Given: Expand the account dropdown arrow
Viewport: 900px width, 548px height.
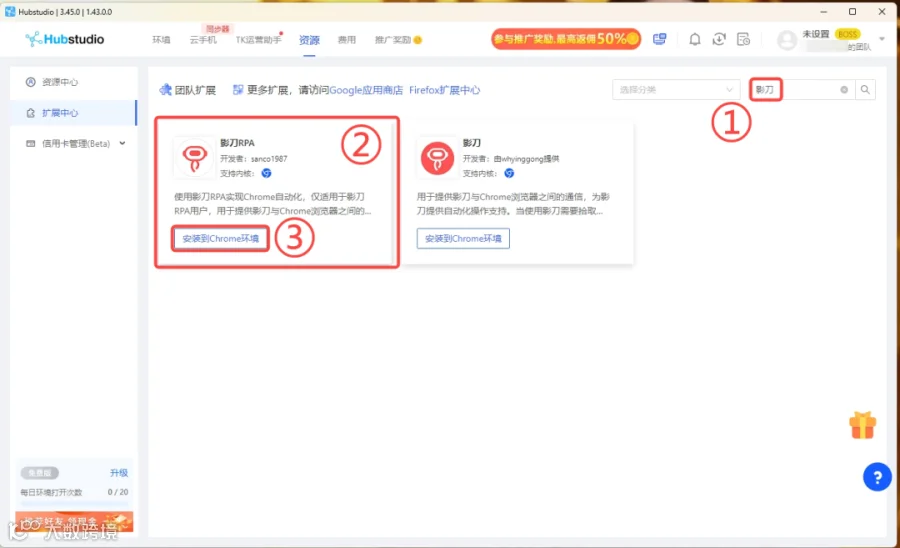Looking at the screenshot, I should [x=882, y=39].
